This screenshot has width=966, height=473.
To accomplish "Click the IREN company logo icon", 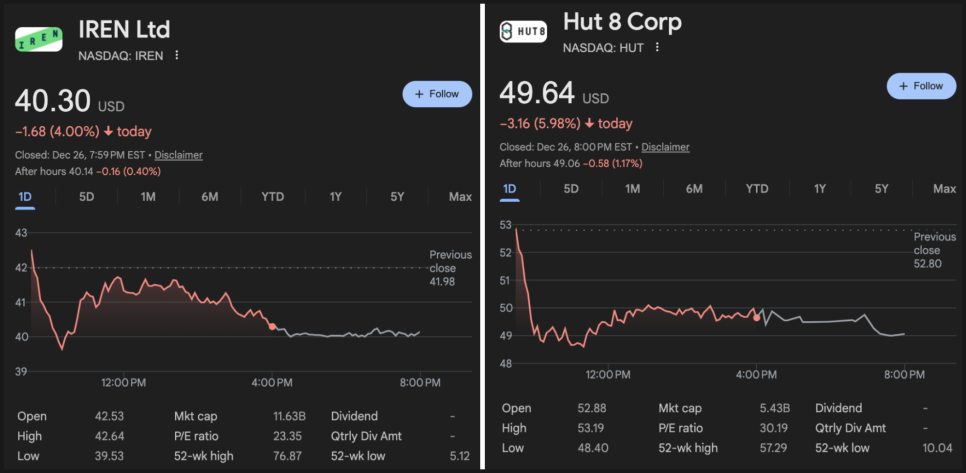I will pyautogui.click(x=39, y=38).
